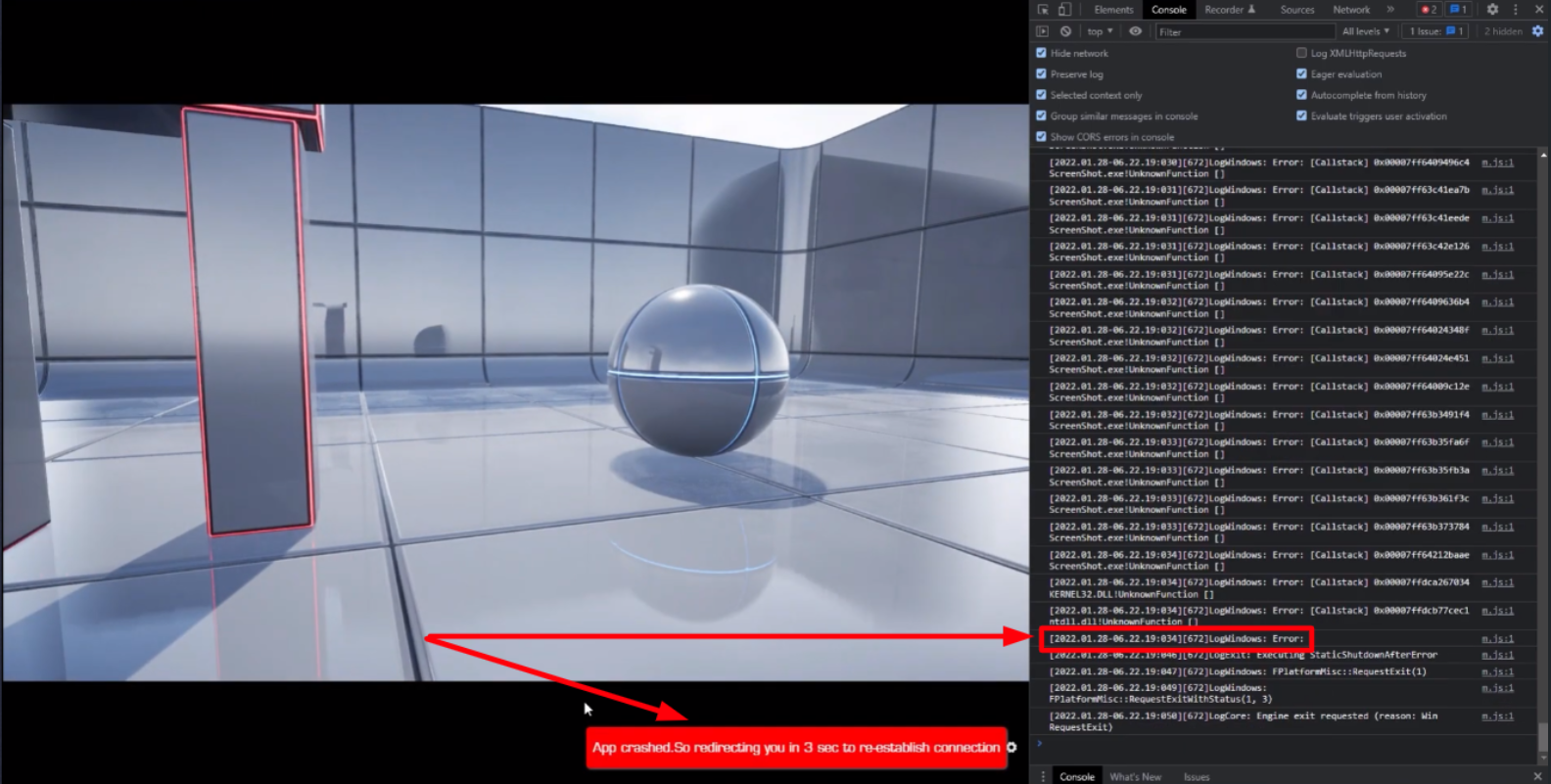Expand the more tabs chevron after Network
This screenshot has width=1551, height=784.
[x=1390, y=10]
